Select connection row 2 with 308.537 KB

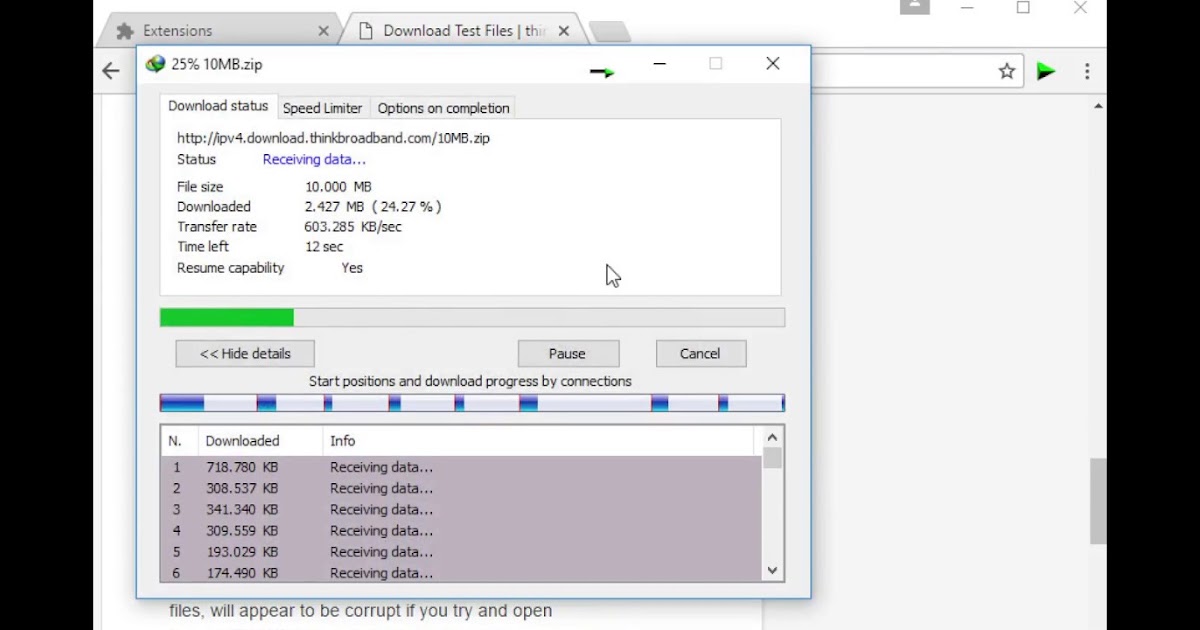461,488
